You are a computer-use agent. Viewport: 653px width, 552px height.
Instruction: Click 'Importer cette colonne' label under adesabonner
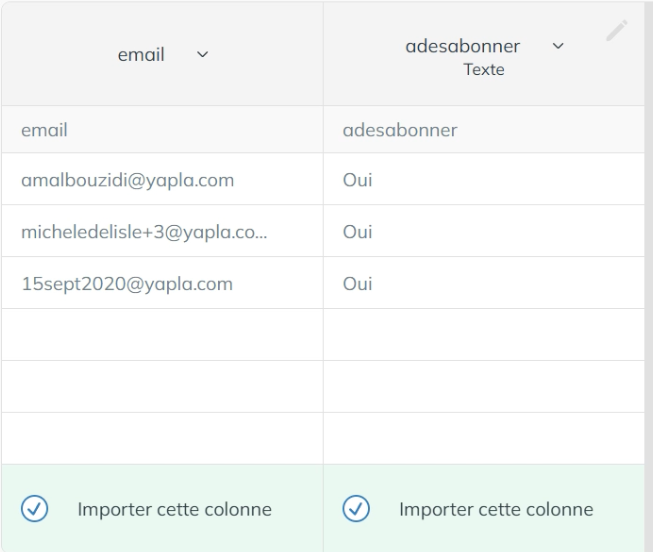(x=496, y=509)
